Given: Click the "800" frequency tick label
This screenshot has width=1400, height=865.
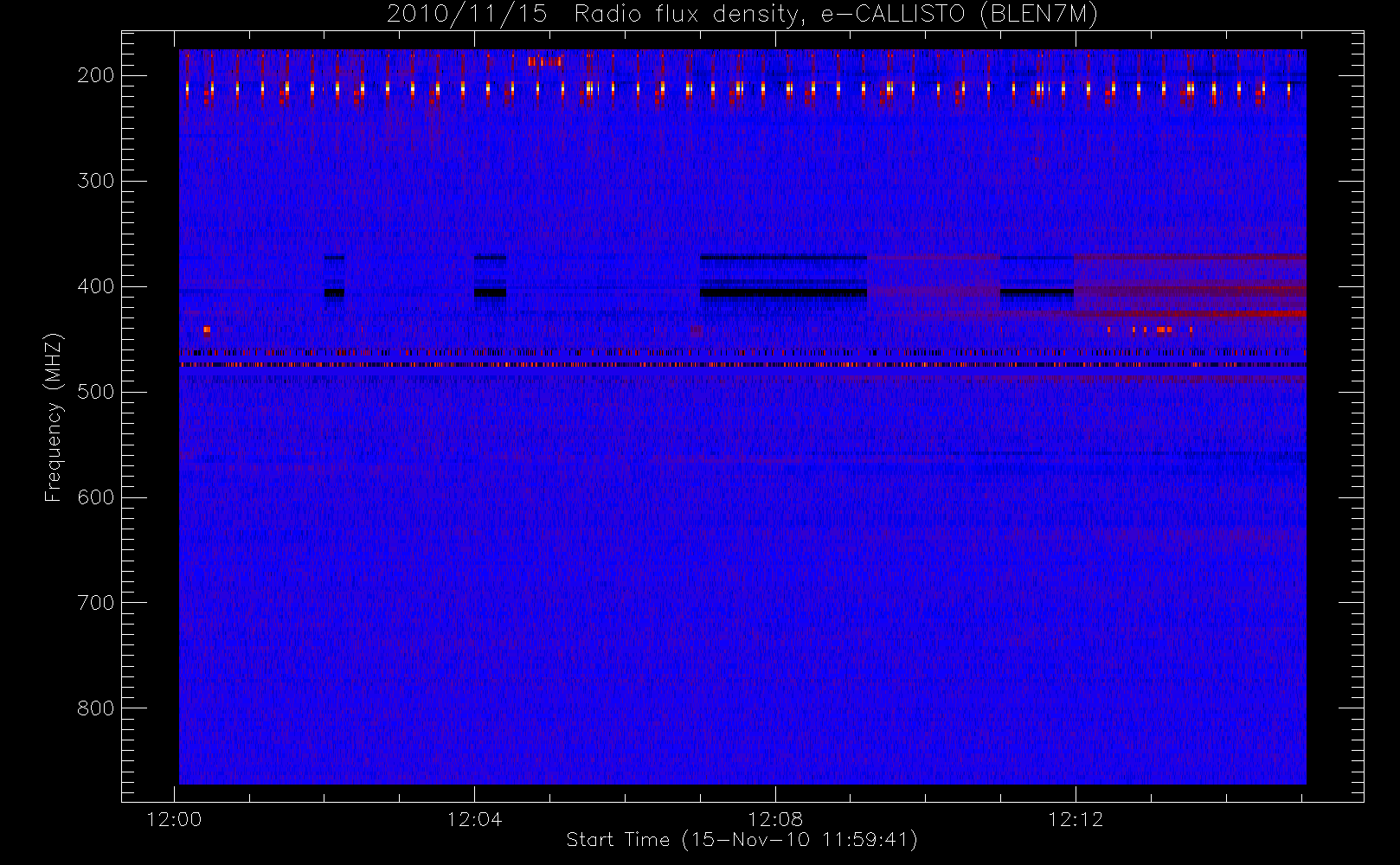Looking at the screenshot, I should pyautogui.click(x=95, y=708).
